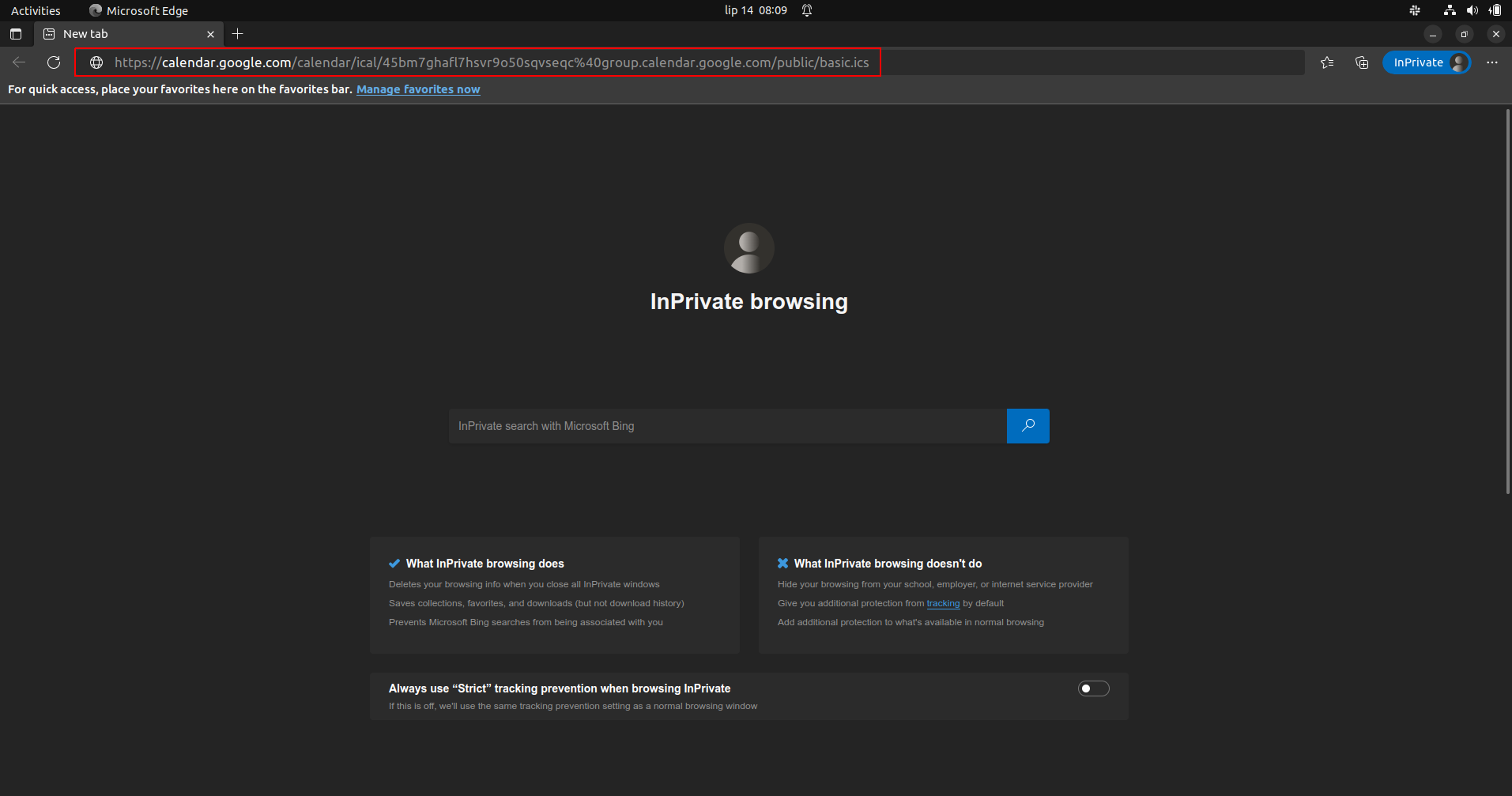Click the InPrivate search with Bing field
This screenshot has height=796, width=1512.
(x=727, y=426)
